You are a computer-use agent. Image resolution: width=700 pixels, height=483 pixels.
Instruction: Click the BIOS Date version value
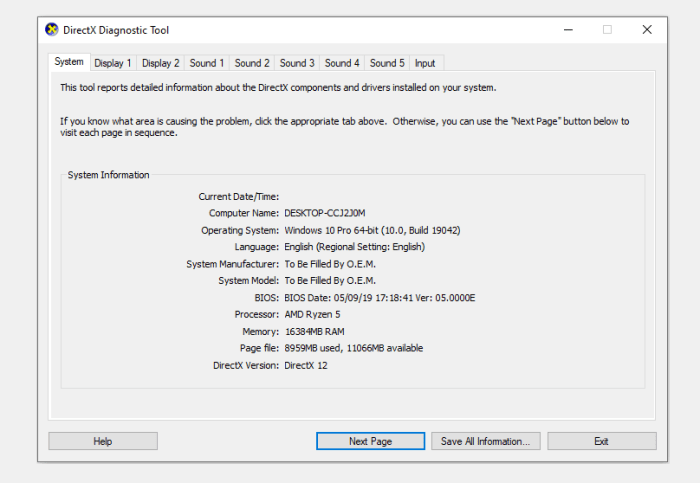click(x=379, y=298)
